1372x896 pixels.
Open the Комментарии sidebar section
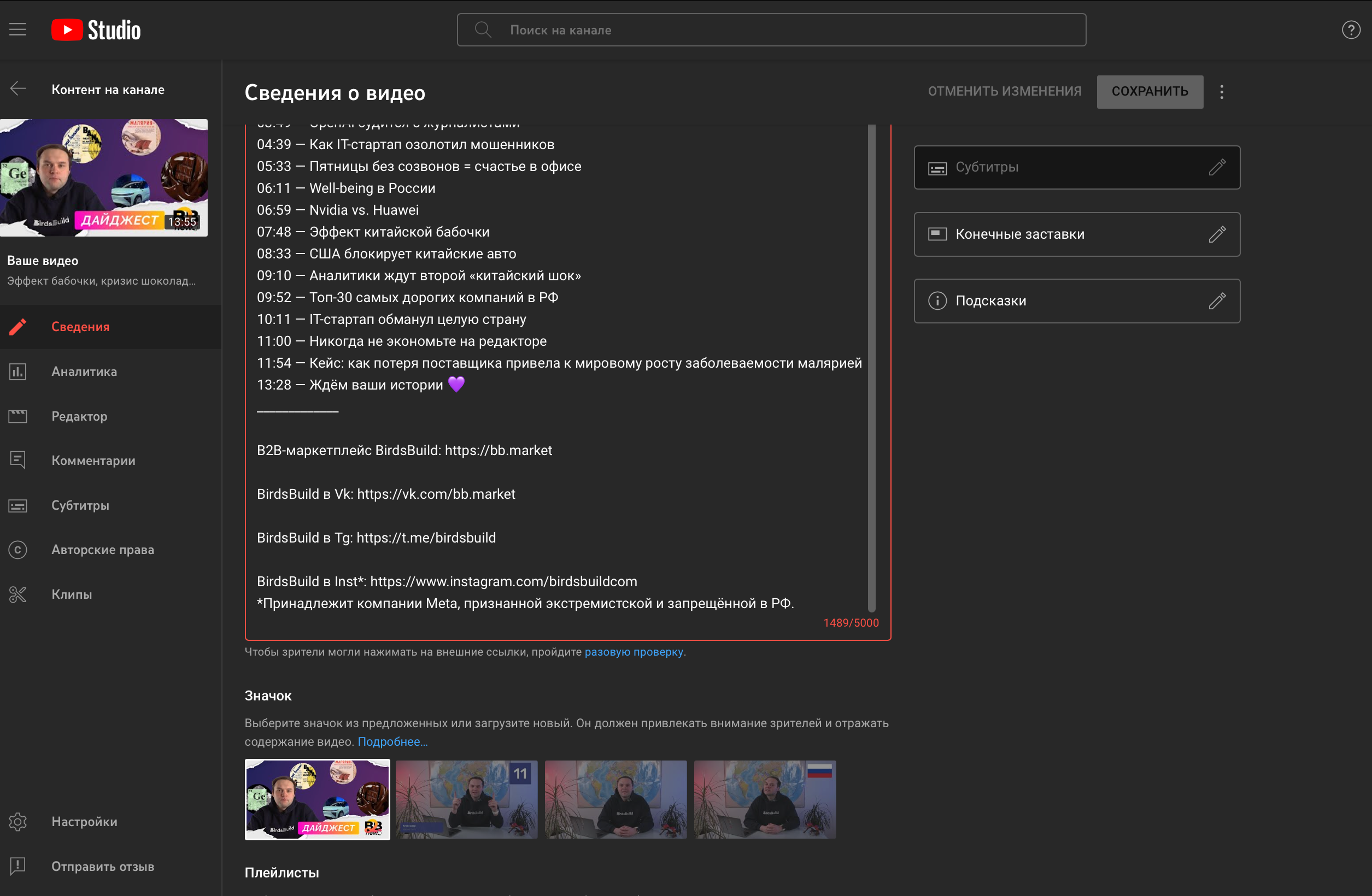(110, 461)
